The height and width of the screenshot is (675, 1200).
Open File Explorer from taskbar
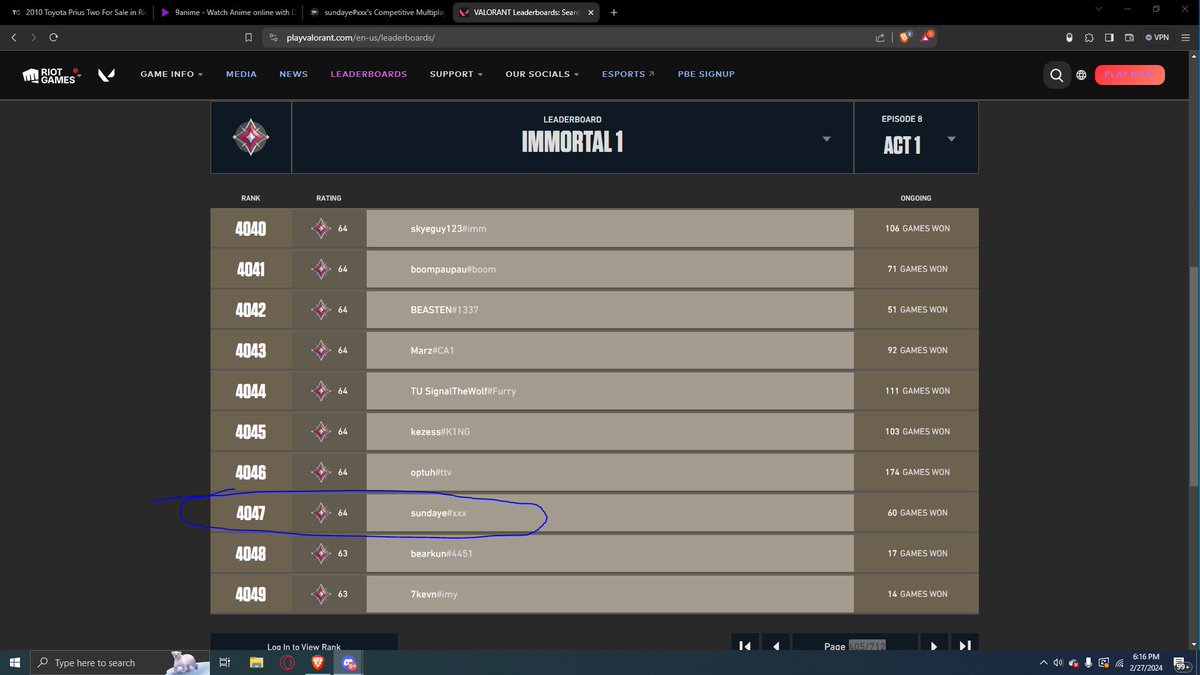point(256,662)
